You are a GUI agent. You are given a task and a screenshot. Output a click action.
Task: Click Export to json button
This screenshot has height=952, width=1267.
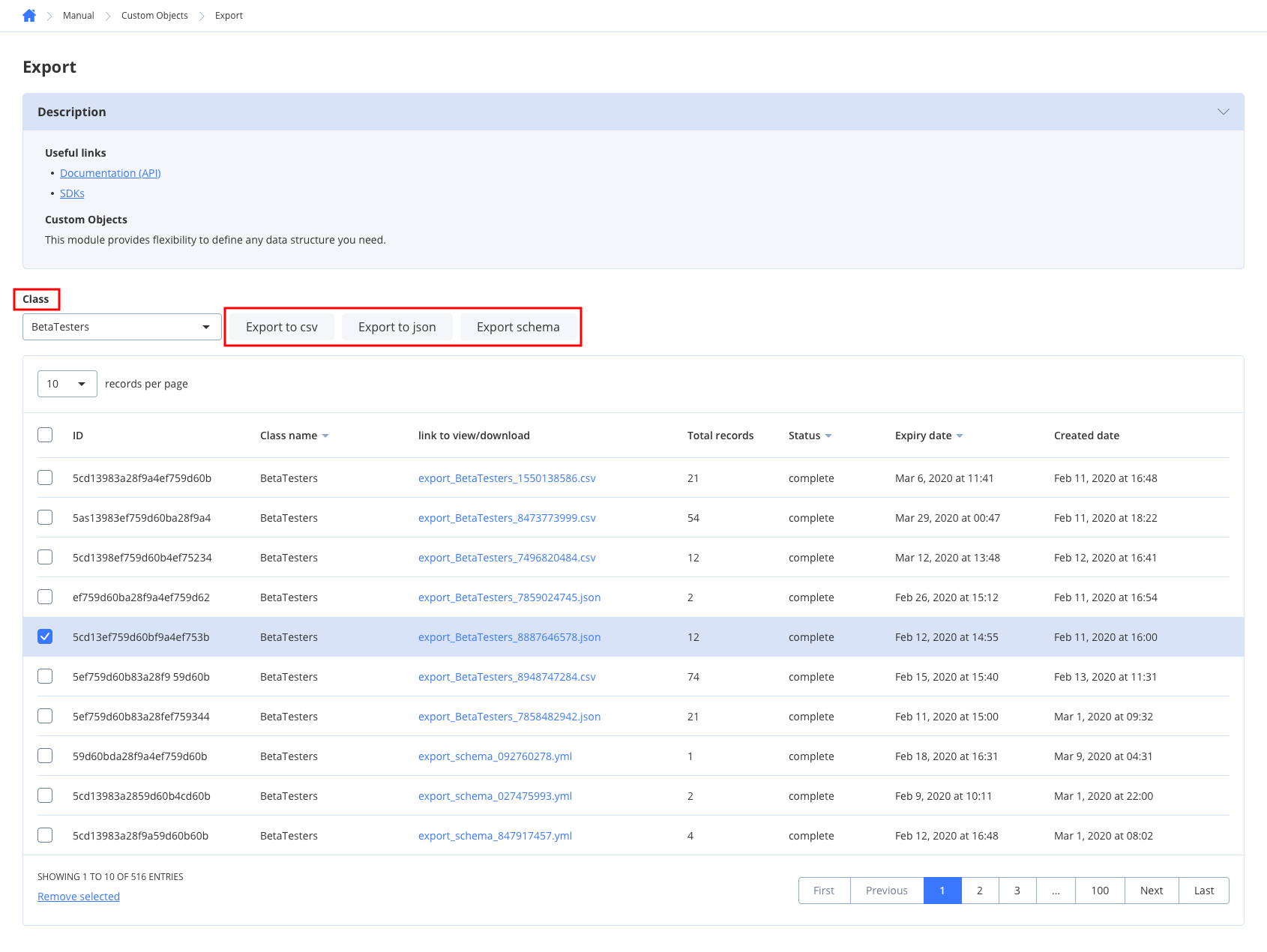pos(397,327)
